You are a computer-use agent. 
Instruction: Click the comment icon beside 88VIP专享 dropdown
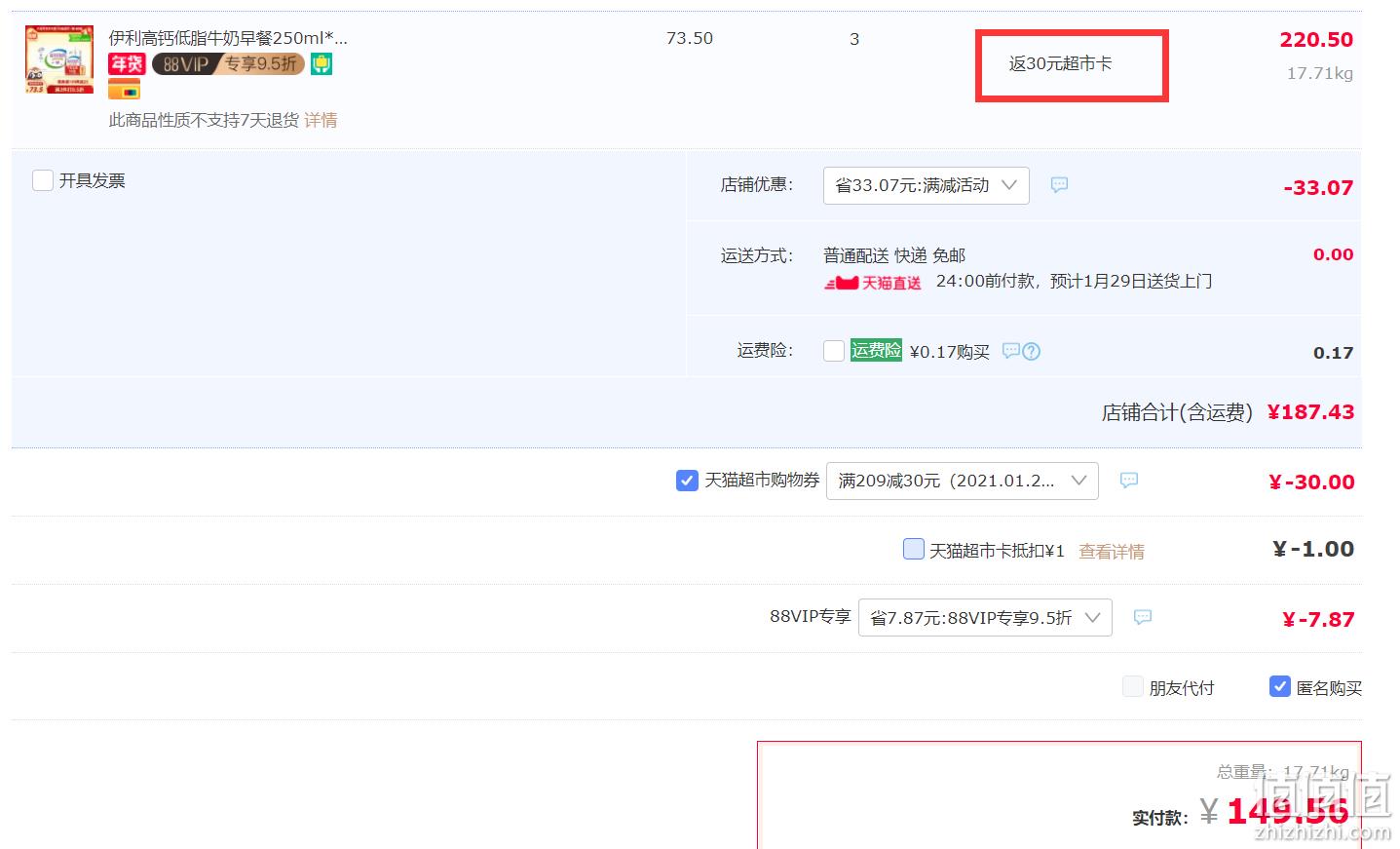1143,617
